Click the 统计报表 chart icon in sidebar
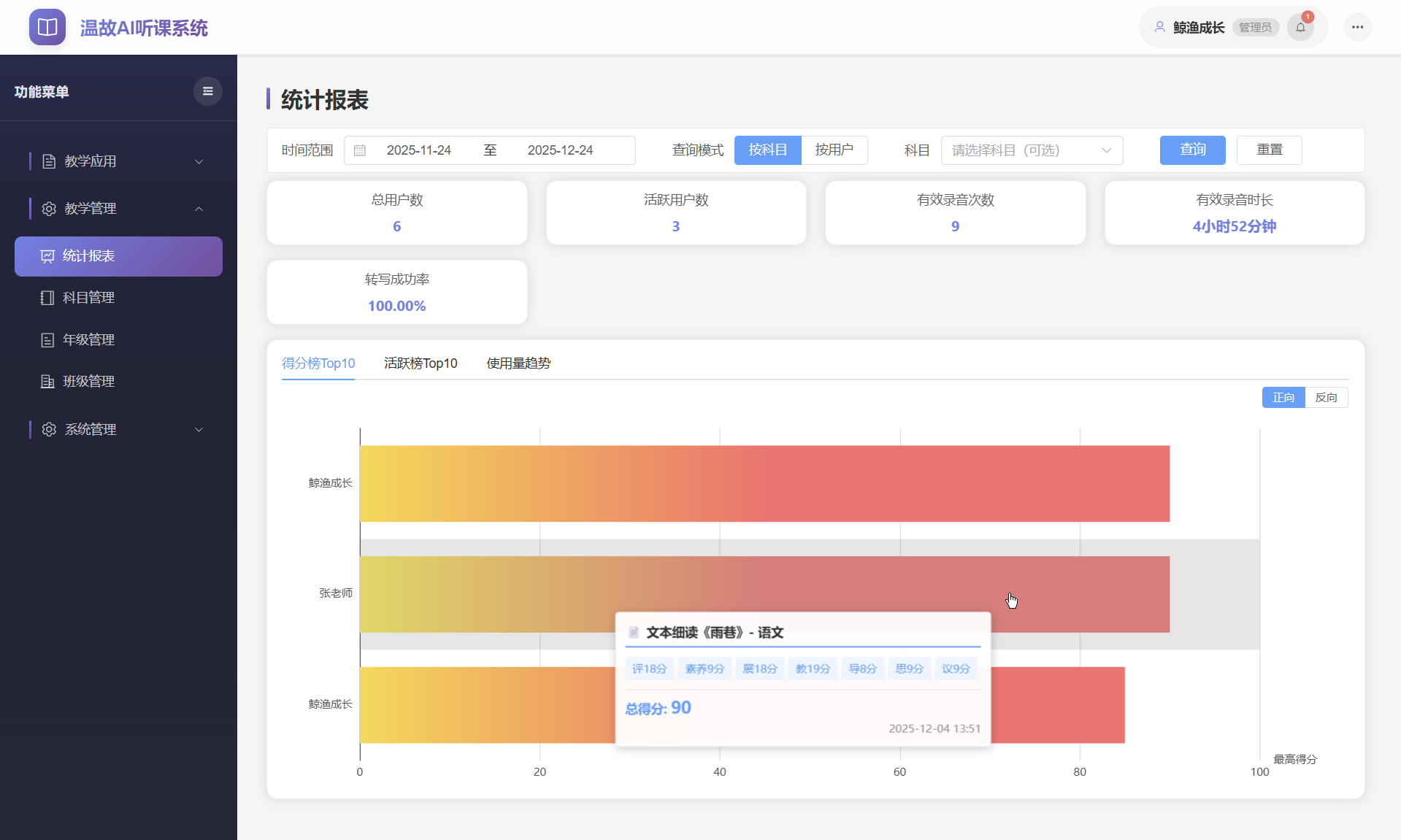The image size is (1401, 840). click(x=47, y=256)
